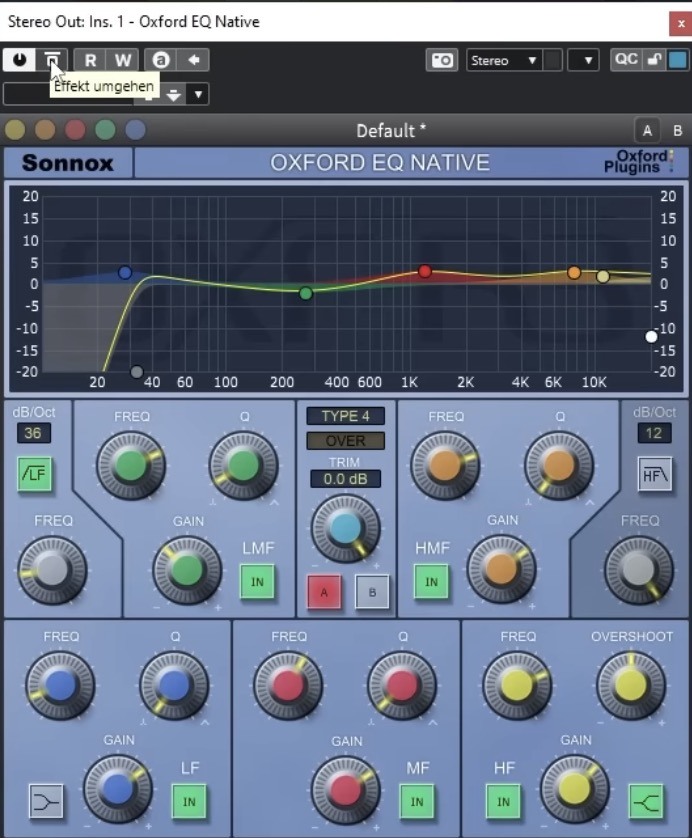Click the LF shelf shape icon
This screenshot has width=692, height=838.
click(46, 801)
